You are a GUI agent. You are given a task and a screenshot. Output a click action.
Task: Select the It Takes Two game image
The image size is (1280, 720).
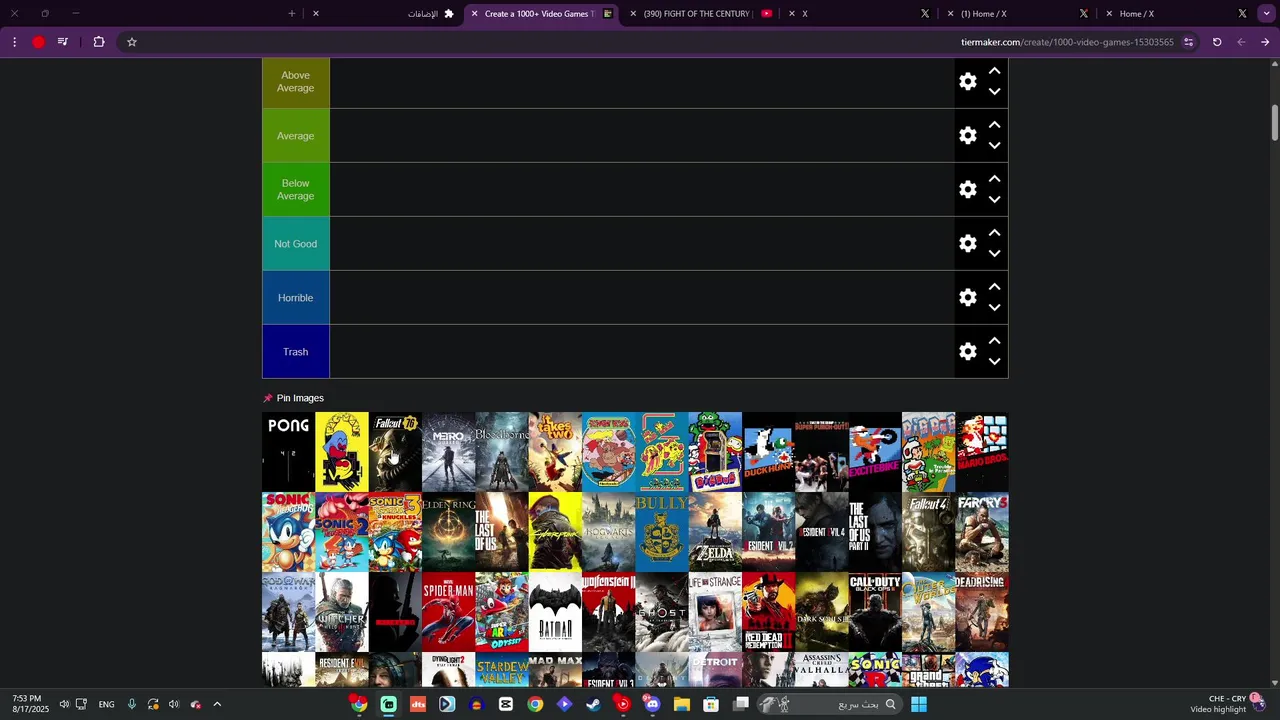(x=555, y=452)
